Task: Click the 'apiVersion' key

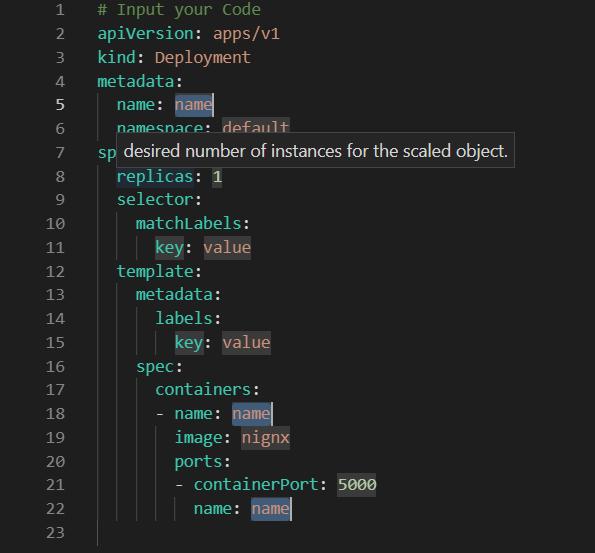Action: [145, 34]
